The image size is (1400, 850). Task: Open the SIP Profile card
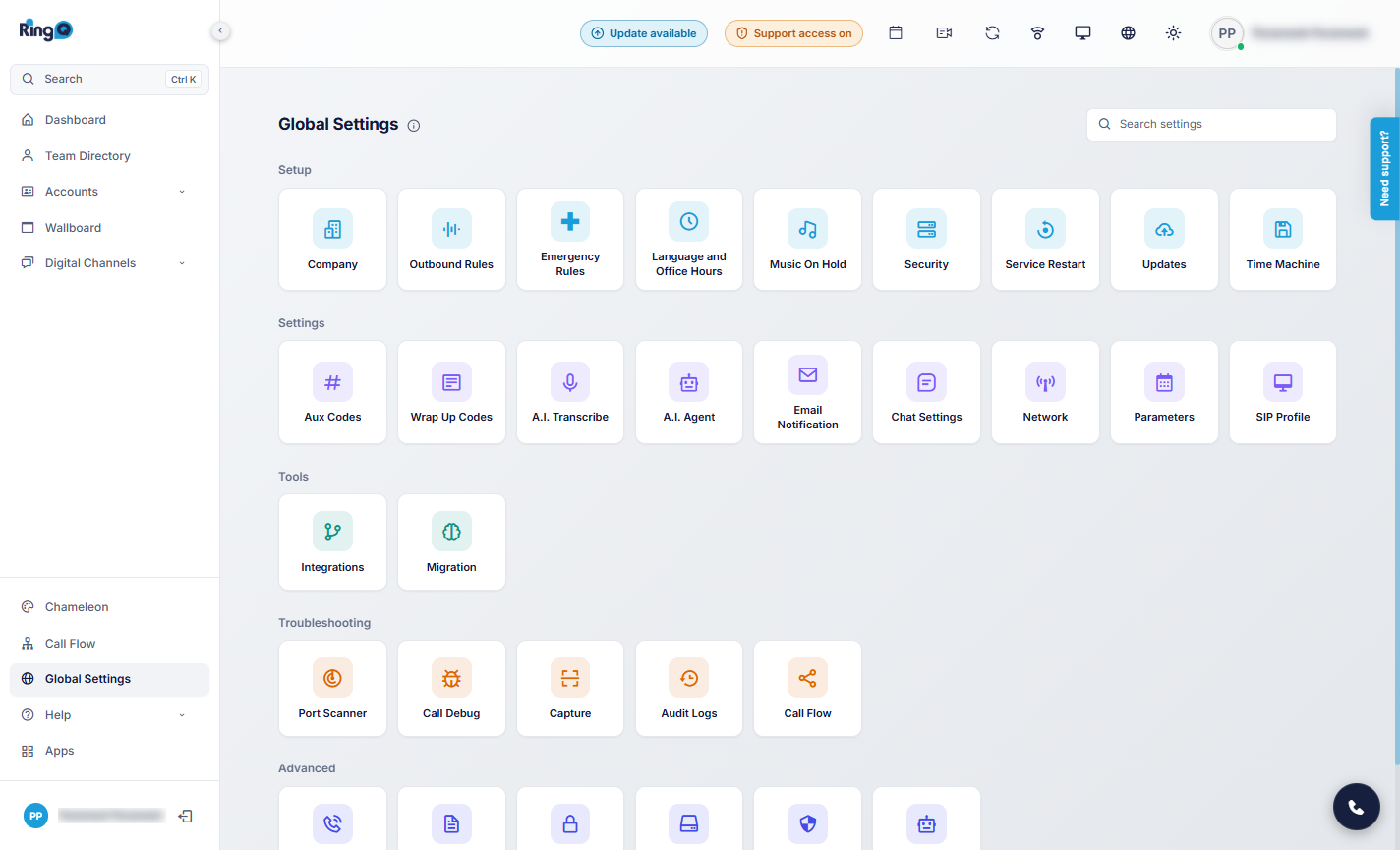(1283, 392)
